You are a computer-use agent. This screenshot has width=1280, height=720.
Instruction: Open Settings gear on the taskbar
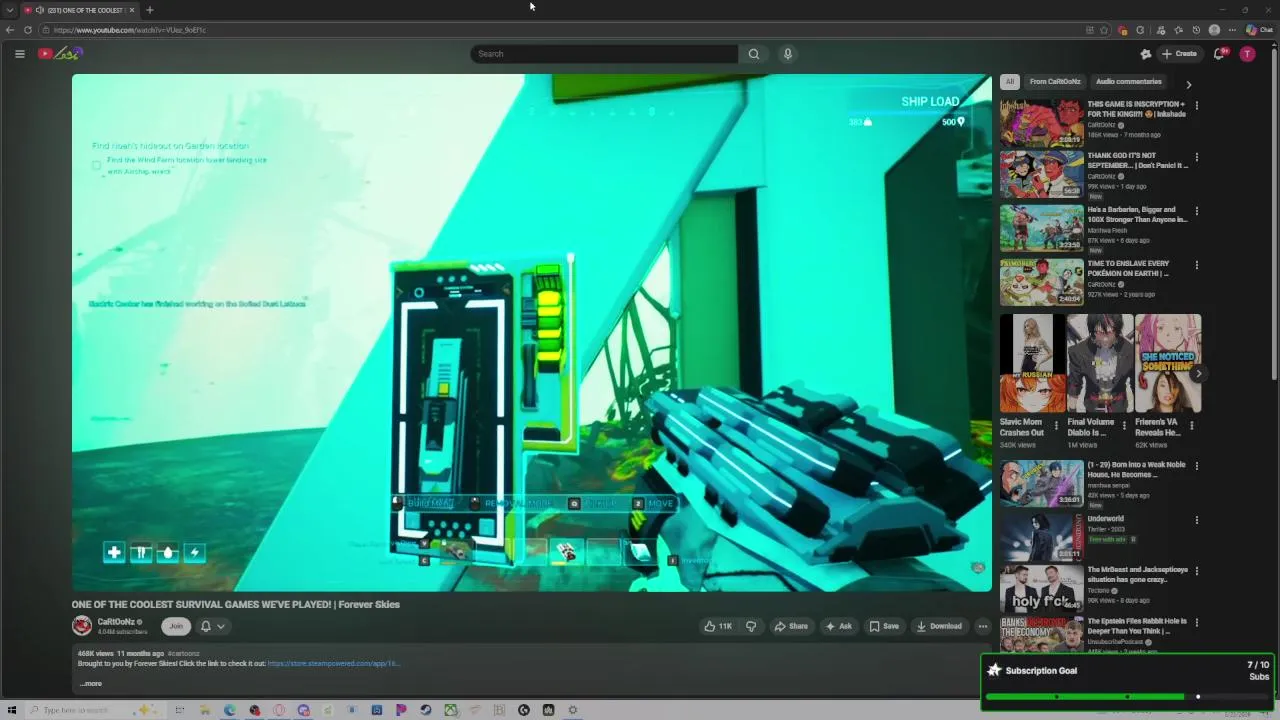point(573,710)
